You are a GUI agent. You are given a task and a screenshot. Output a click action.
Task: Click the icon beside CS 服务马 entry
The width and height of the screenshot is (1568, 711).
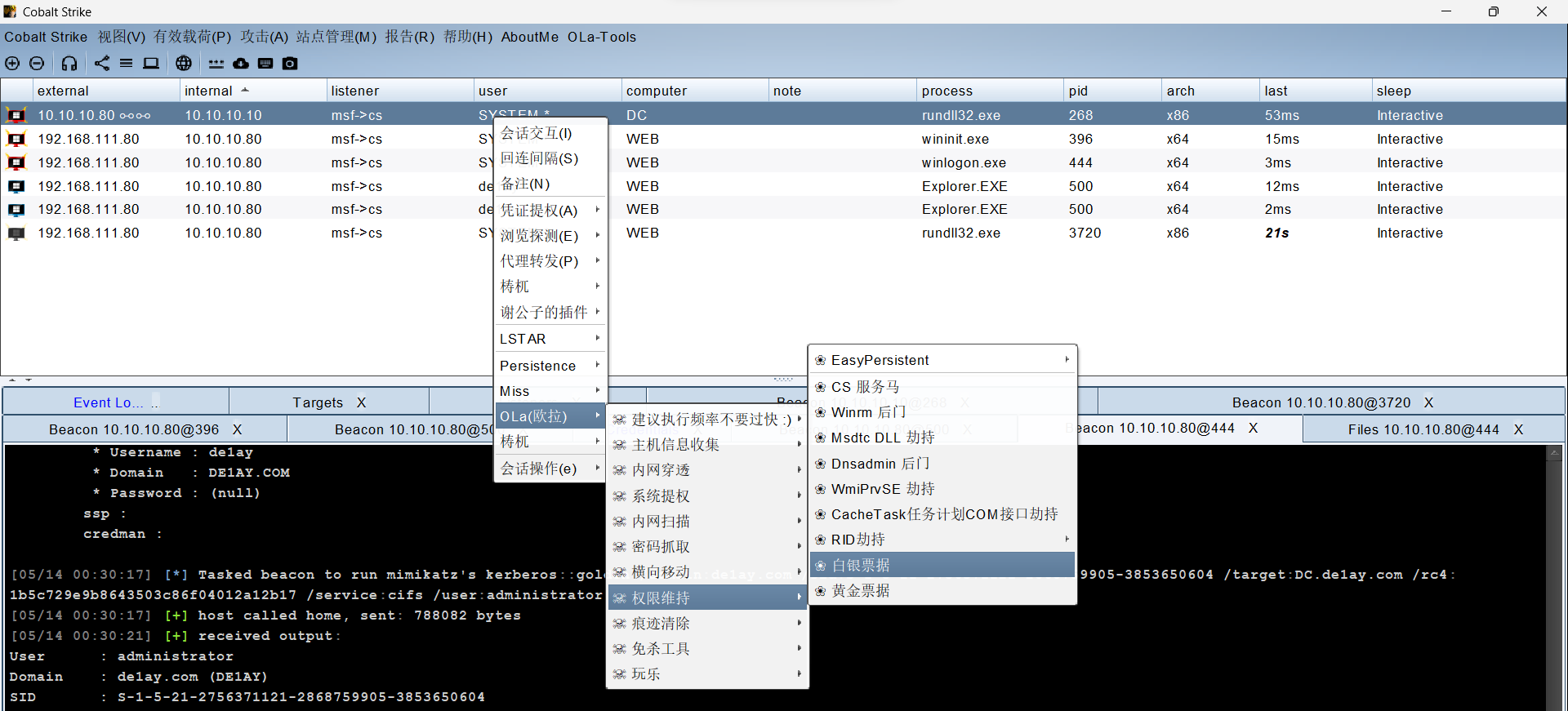(821, 387)
